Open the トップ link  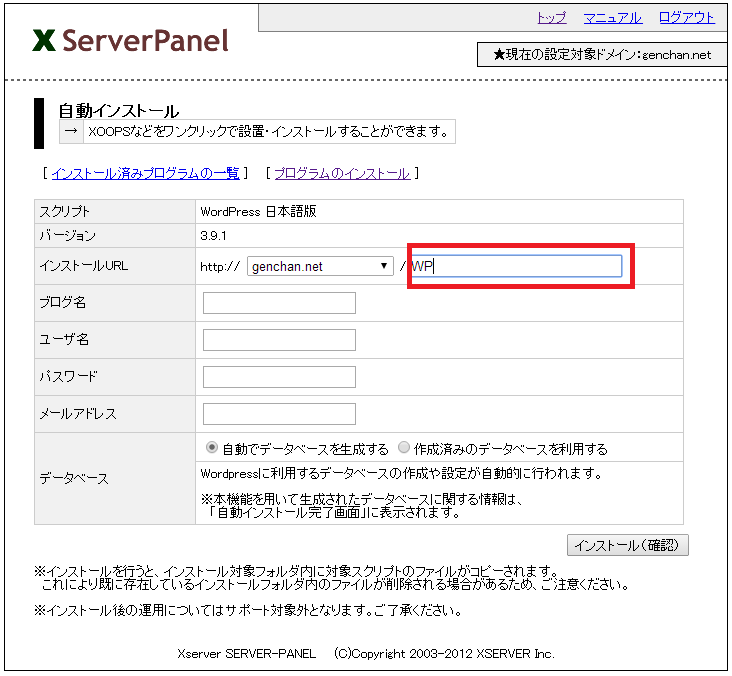pos(551,18)
